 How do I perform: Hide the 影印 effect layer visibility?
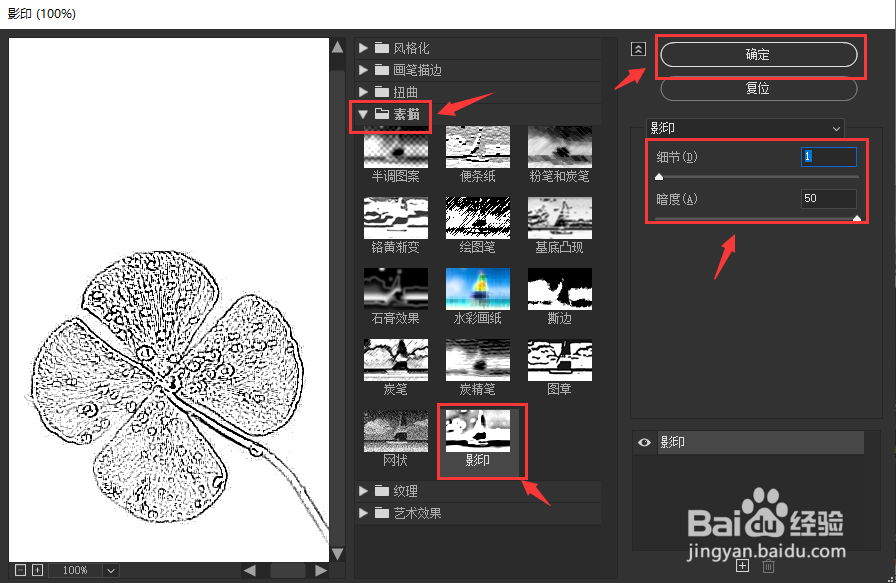(x=643, y=442)
